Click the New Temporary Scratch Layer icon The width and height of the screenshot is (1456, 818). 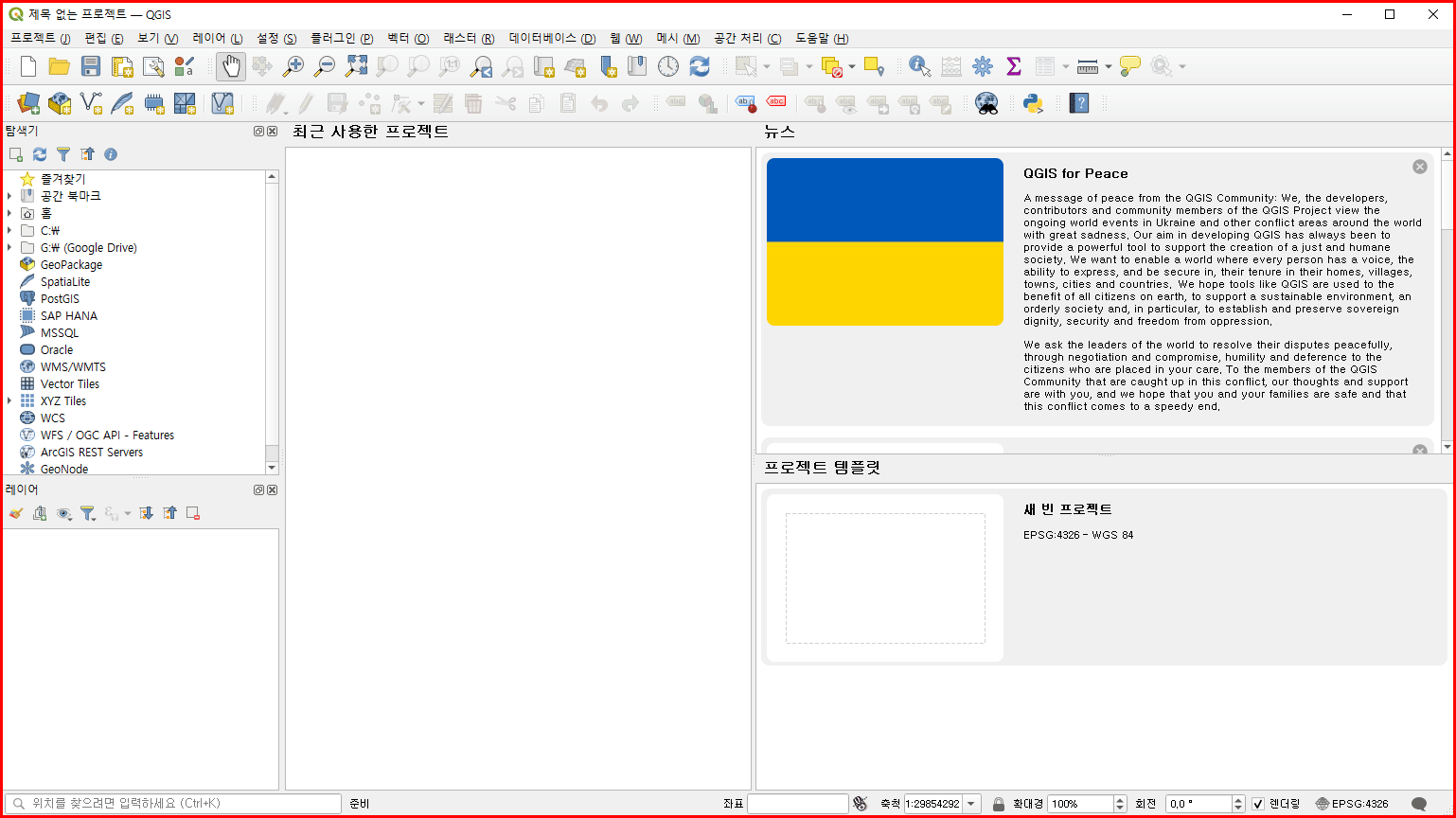(153, 102)
